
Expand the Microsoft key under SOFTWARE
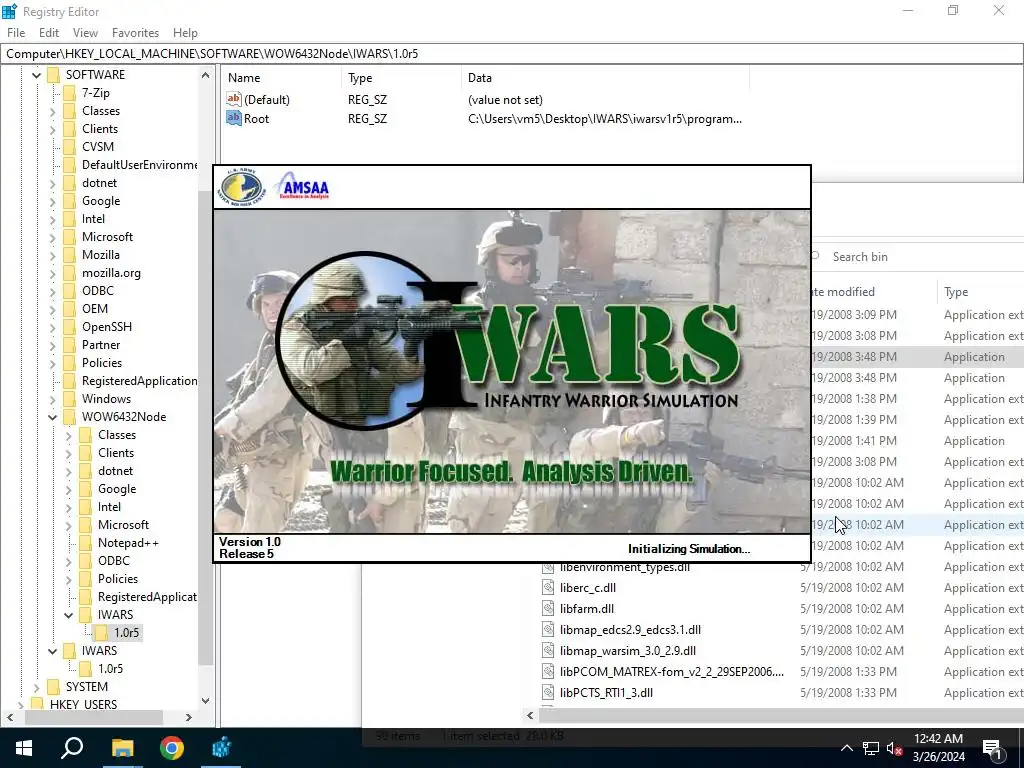pyautogui.click(x=53, y=237)
